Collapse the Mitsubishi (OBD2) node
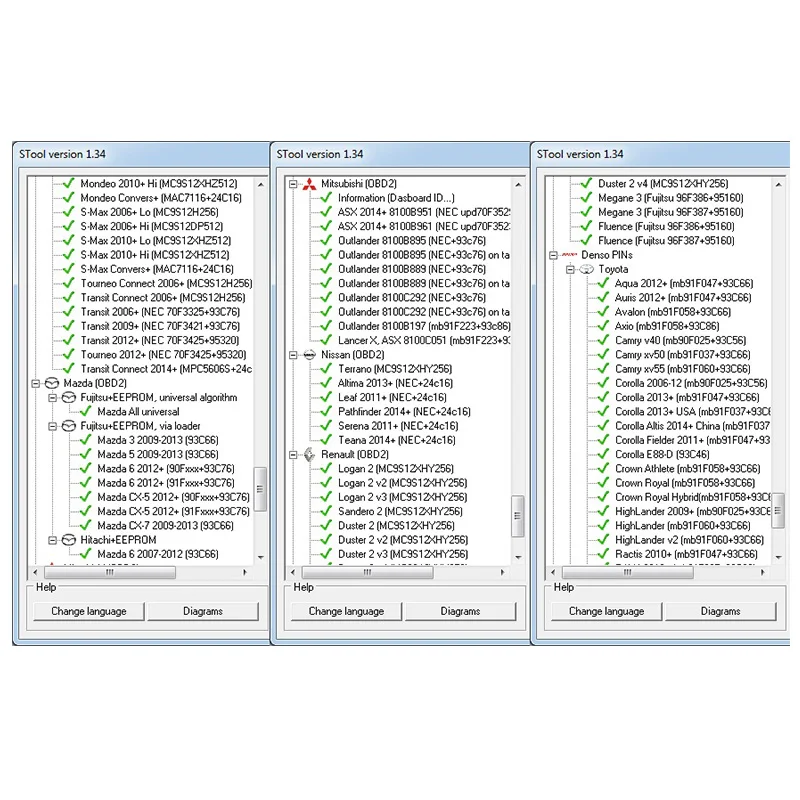This screenshot has height=800, width=800. click(293, 184)
